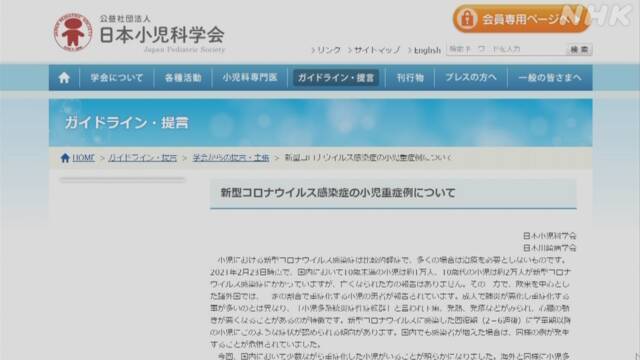Open the リンク link in header
The width and height of the screenshot is (640, 360).
tap(326, 50)
